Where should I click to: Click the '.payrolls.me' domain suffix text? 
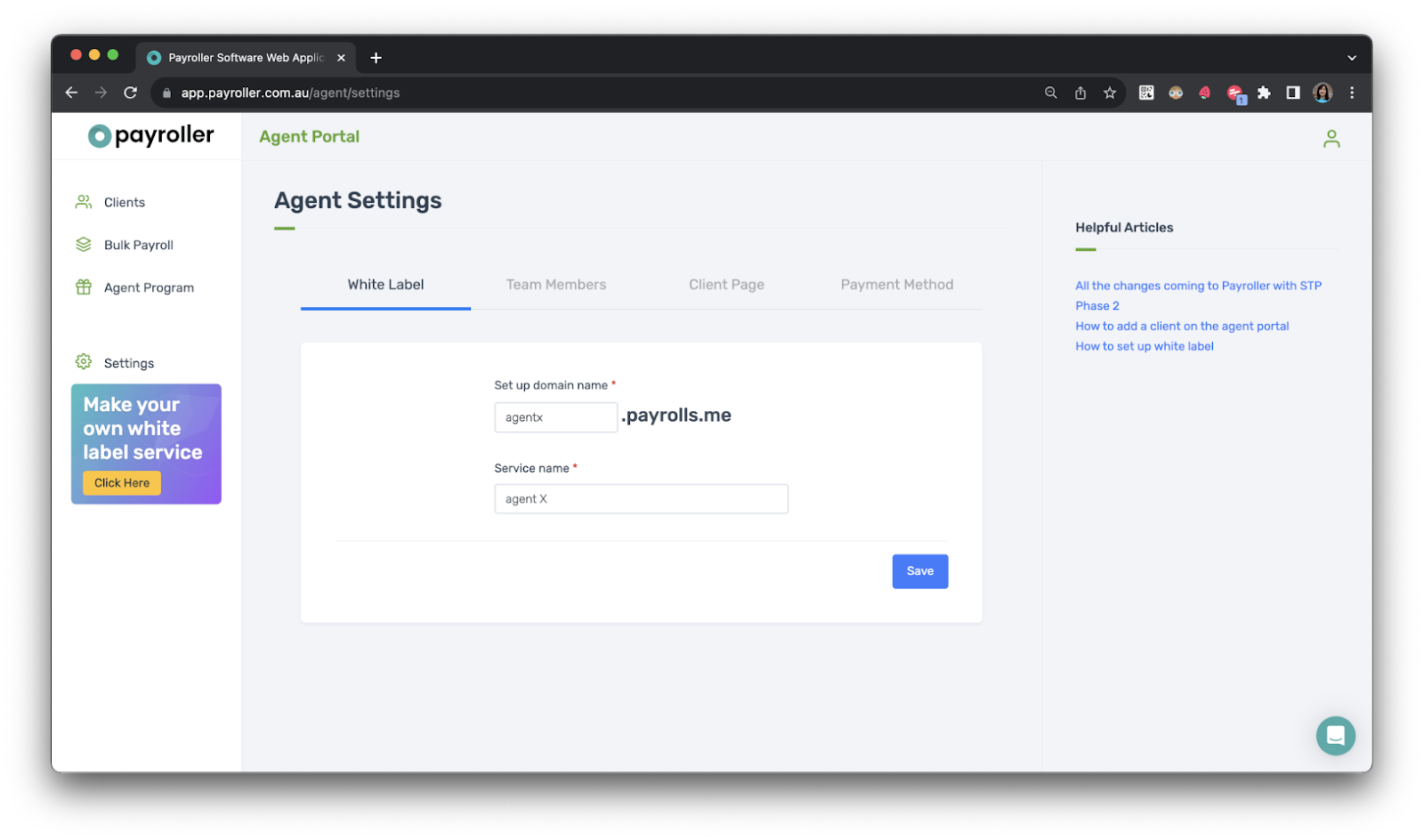coord(676,416)
